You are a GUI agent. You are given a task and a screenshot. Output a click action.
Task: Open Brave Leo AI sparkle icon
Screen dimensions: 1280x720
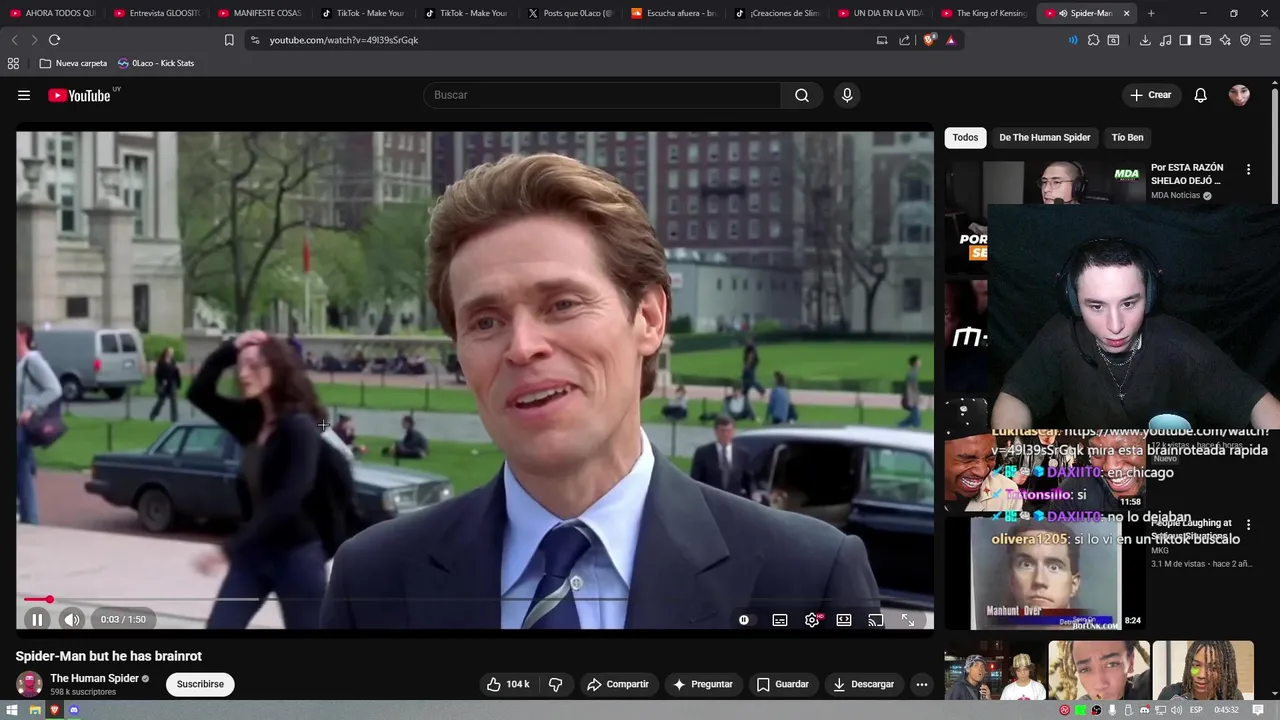(x=1225, y=40)
